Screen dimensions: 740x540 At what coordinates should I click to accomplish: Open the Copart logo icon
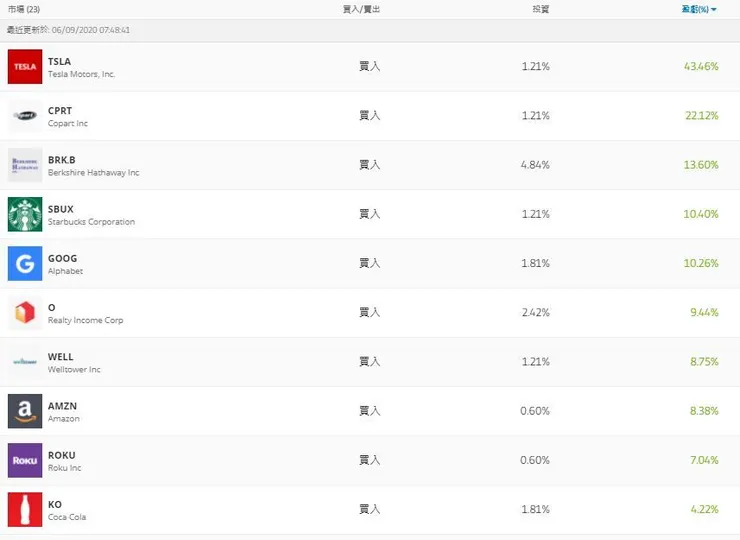point(25,116)
